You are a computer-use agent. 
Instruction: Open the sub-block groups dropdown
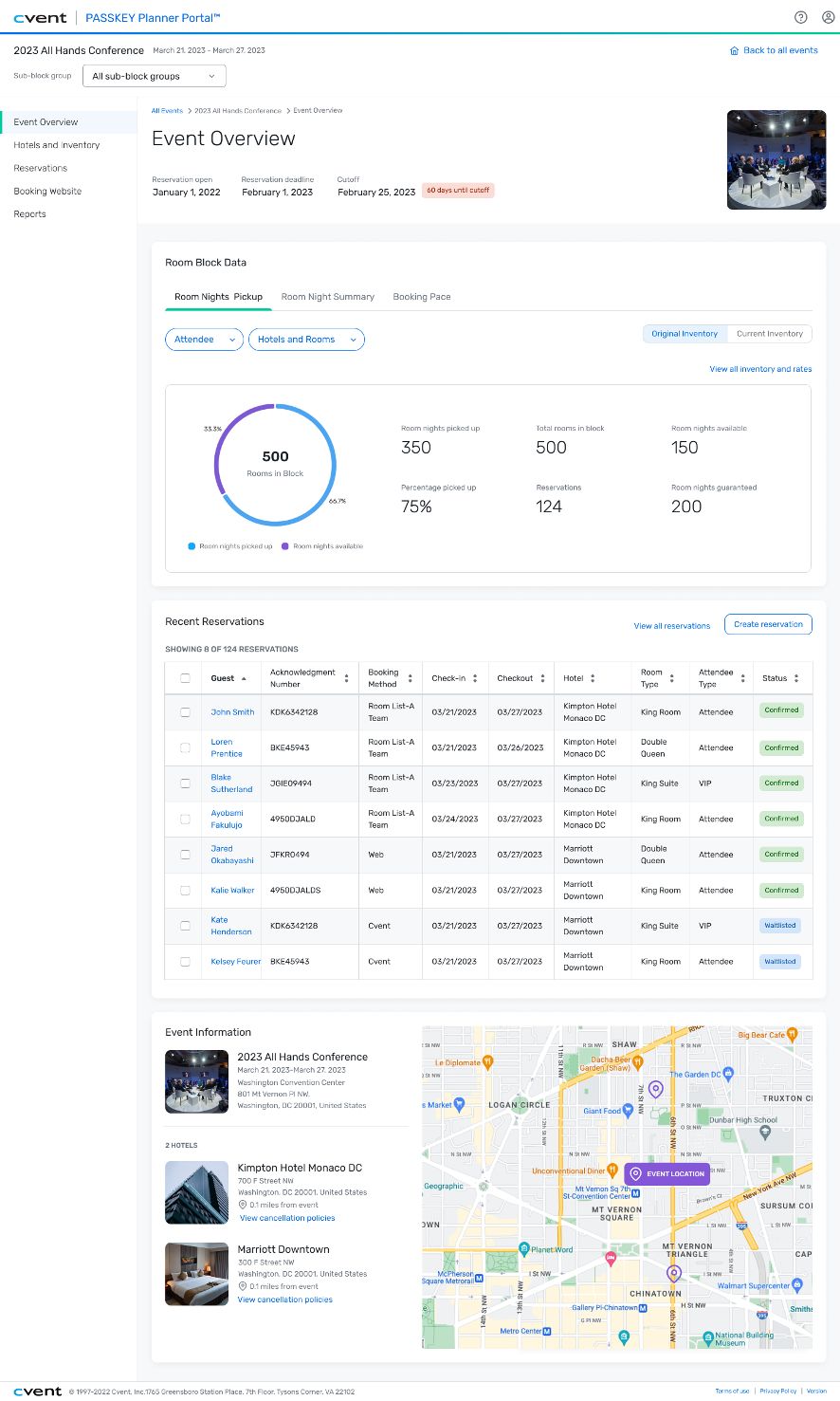154,76
